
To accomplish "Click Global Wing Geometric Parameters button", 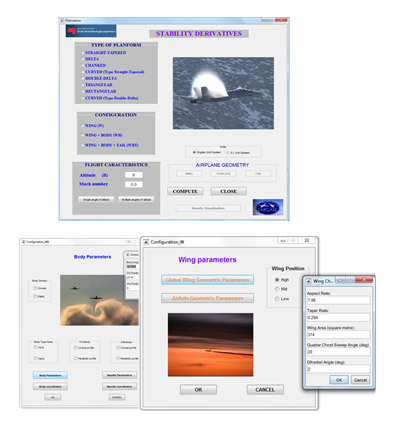I will [x=207, y=280].
